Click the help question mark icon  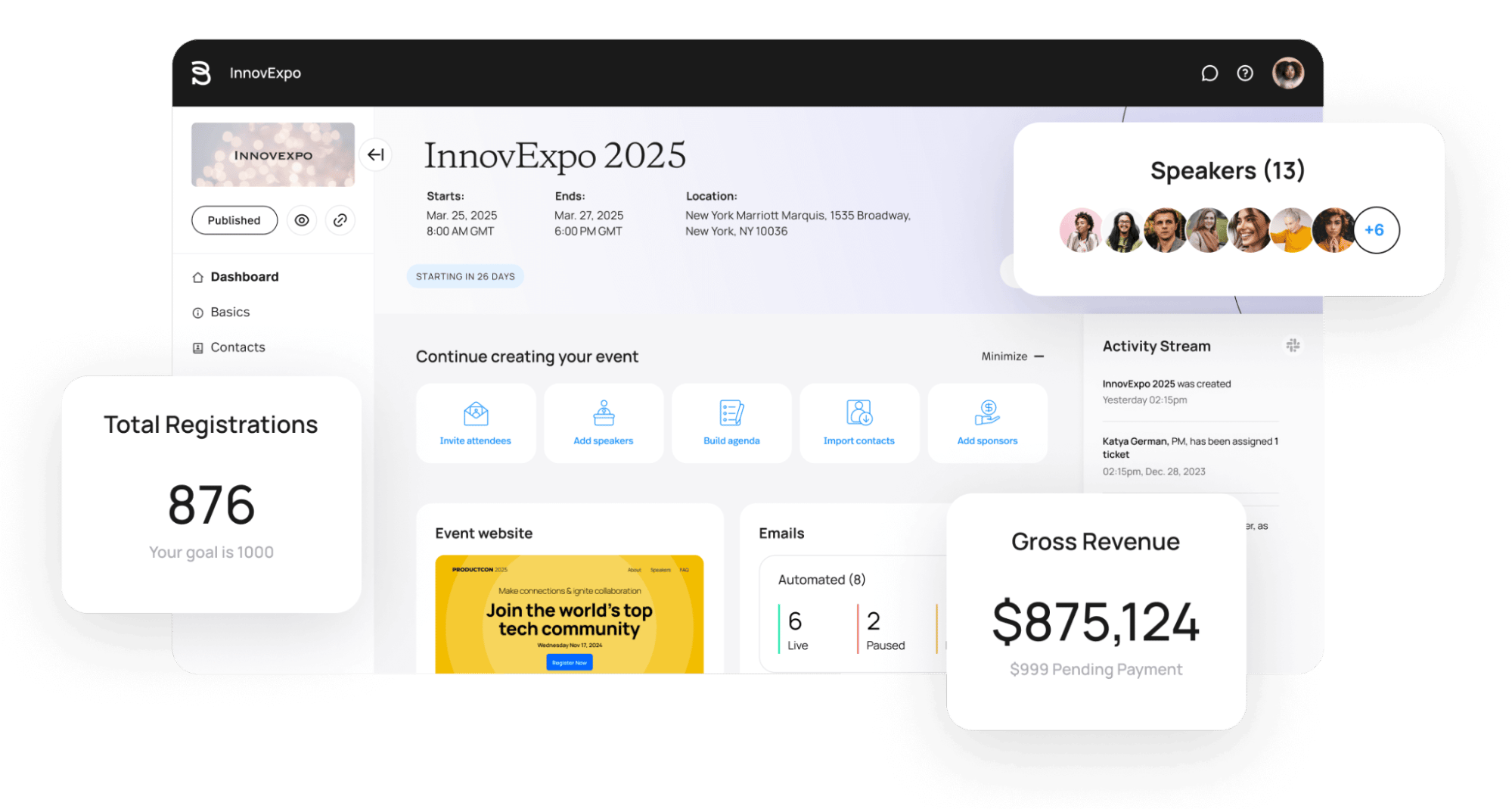1245,73
